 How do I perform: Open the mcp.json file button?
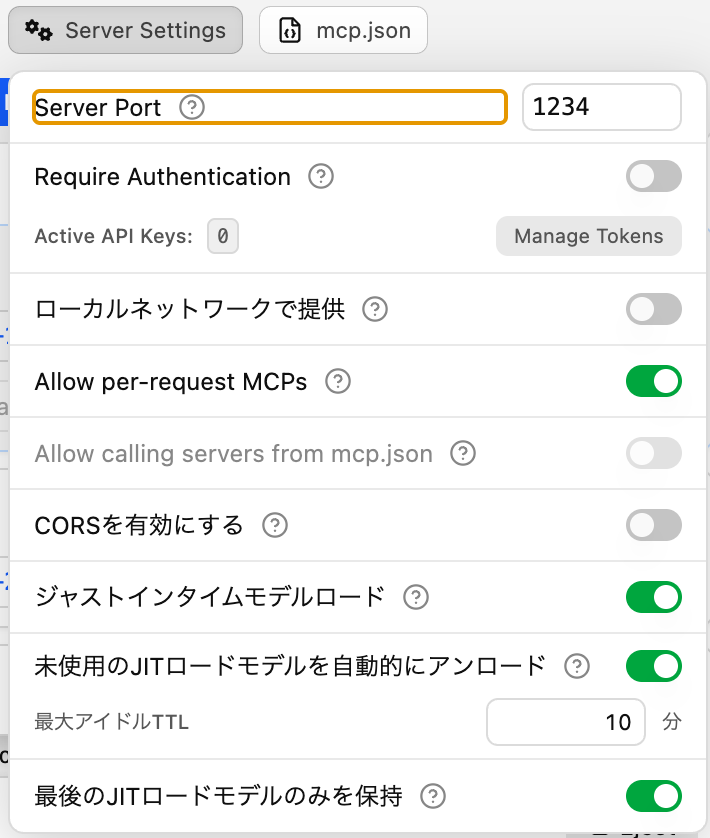point(343,30)
